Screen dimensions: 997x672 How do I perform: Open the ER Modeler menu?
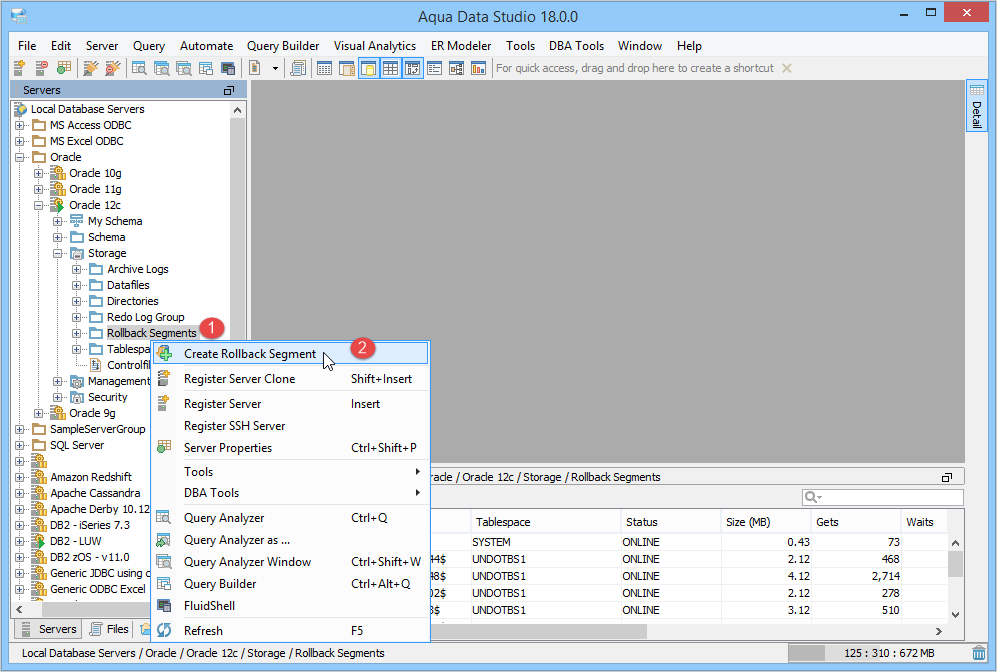pyautogui.click(x=461, y=46)
